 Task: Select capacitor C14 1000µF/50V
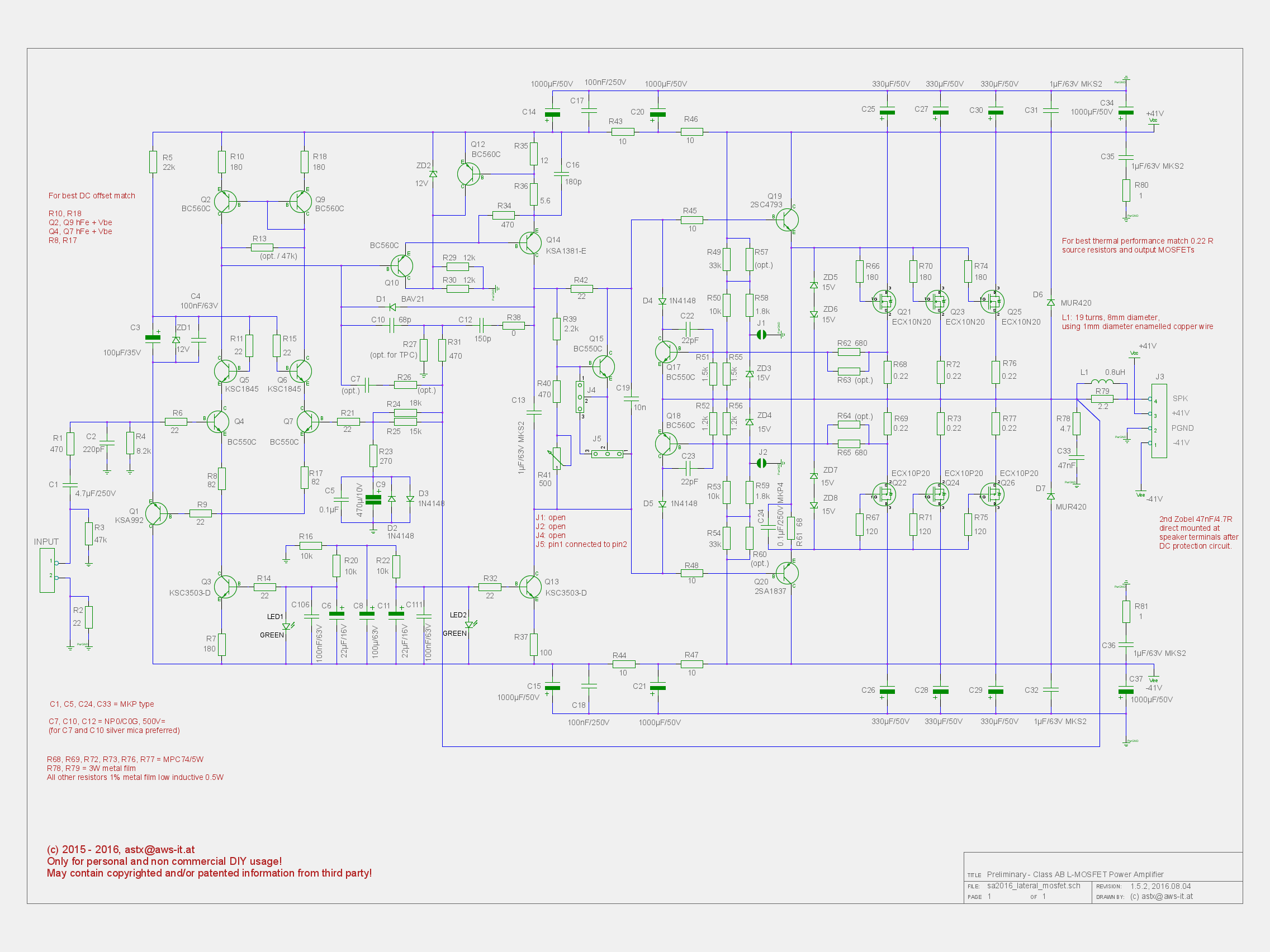pos(552,113)
